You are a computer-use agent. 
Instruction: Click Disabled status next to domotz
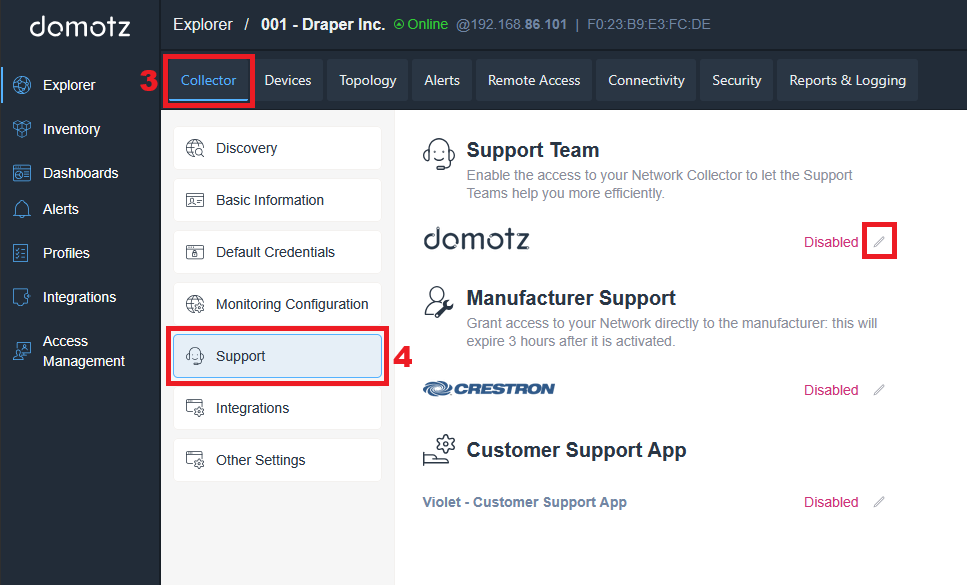tap(831, 242)
